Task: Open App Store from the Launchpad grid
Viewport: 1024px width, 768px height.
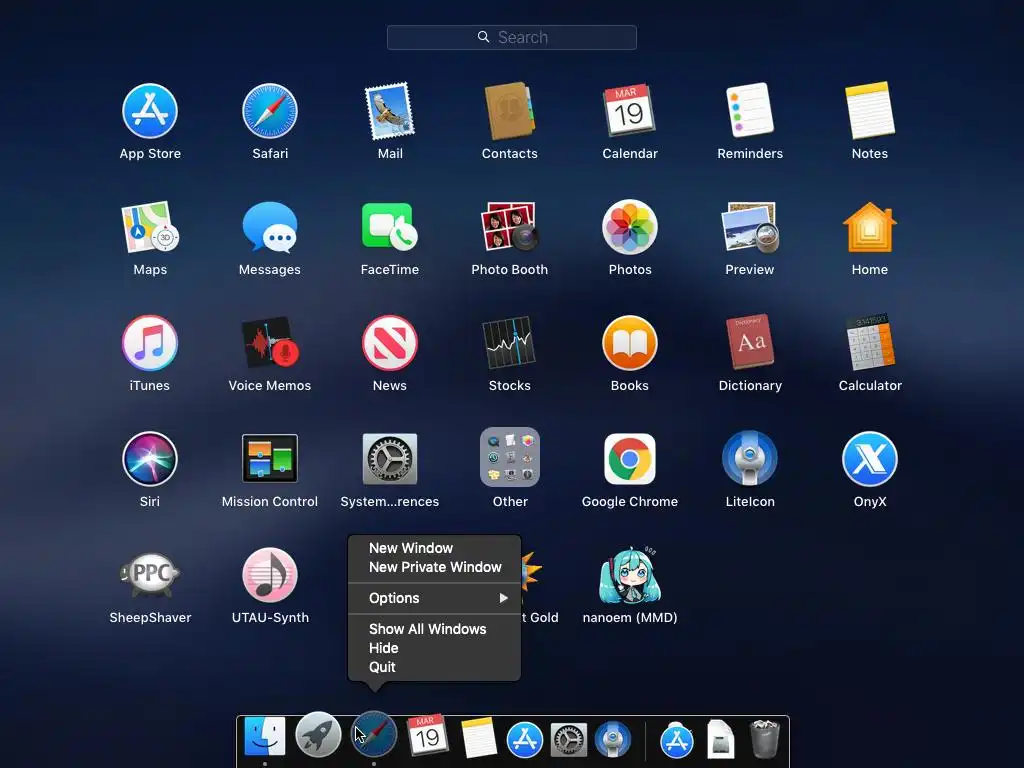Action: pyautogui.click(x=150, y=111)
